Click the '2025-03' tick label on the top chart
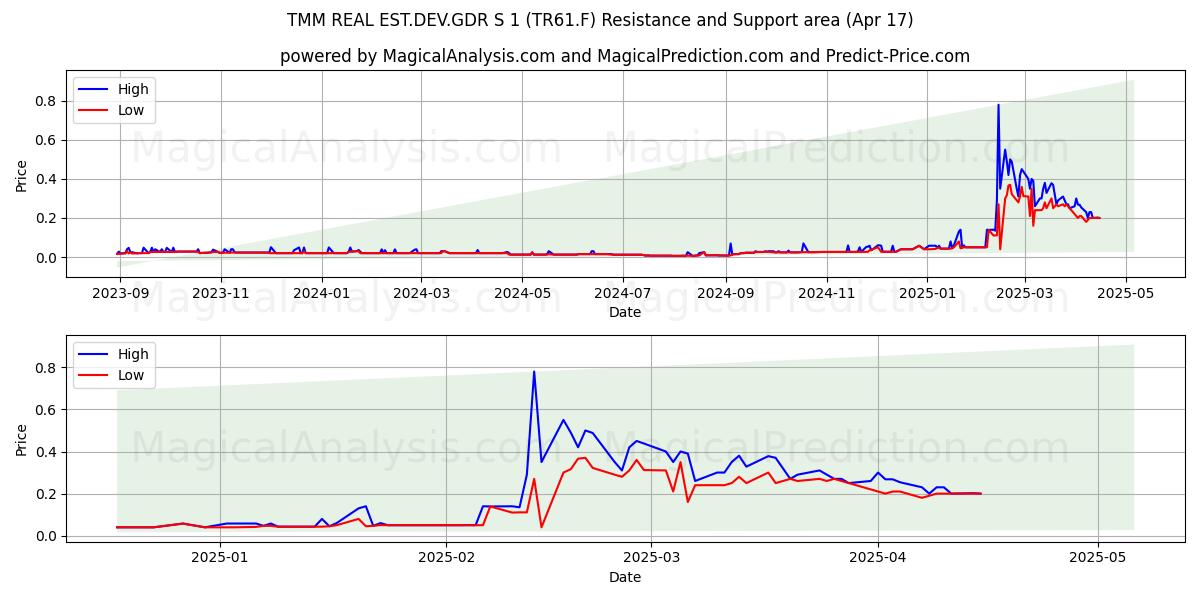This screenshot has width=1200, height=600. 1025,293
